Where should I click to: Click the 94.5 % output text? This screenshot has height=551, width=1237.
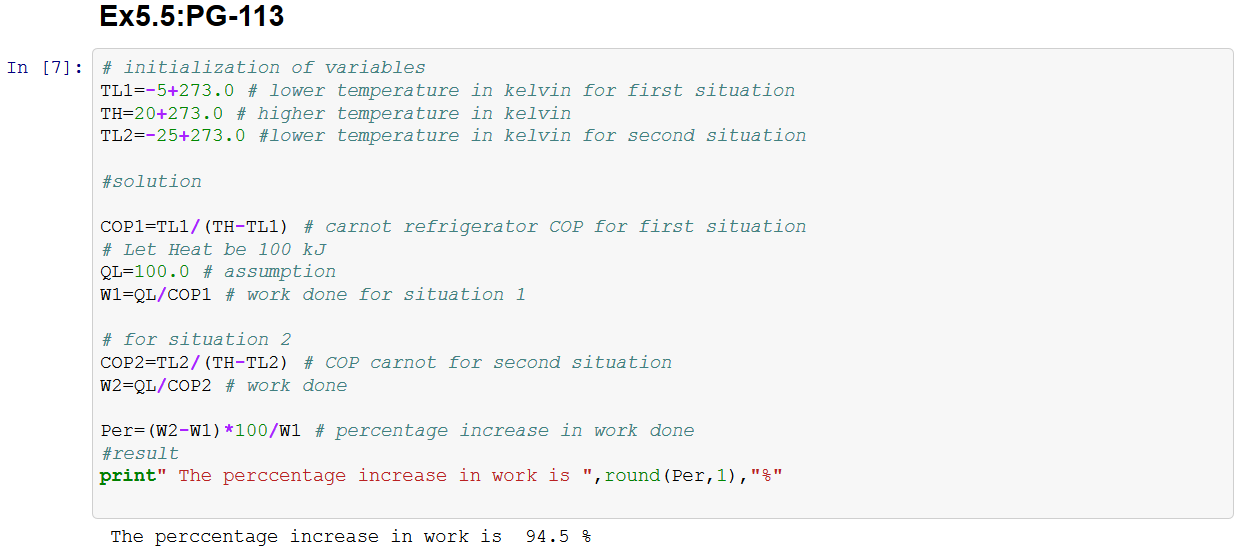[x=558, y=537]
